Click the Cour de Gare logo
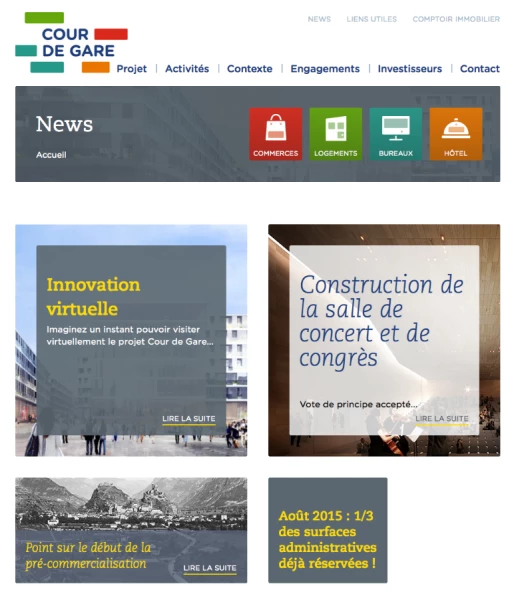This screenshot has height=600, width=514. pos(72,42)
